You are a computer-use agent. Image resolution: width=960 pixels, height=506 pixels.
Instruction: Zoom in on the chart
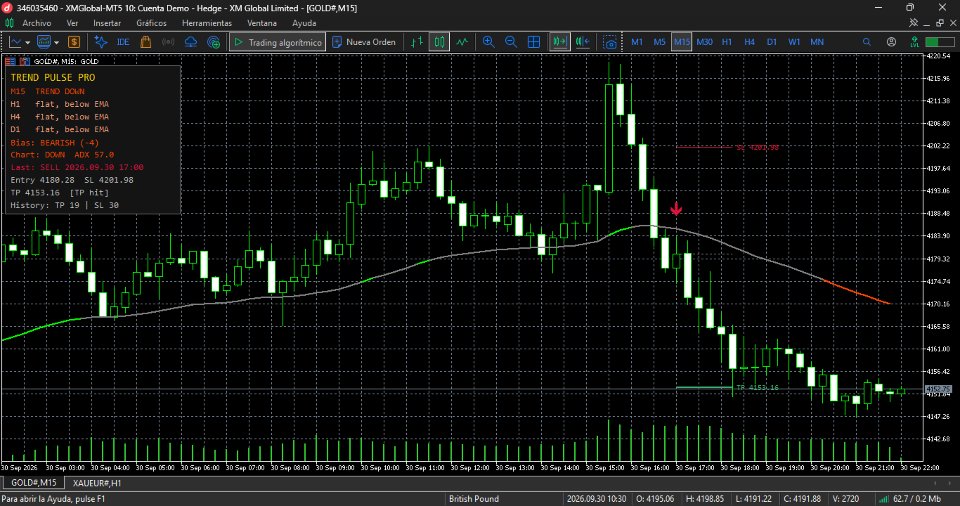489,42
